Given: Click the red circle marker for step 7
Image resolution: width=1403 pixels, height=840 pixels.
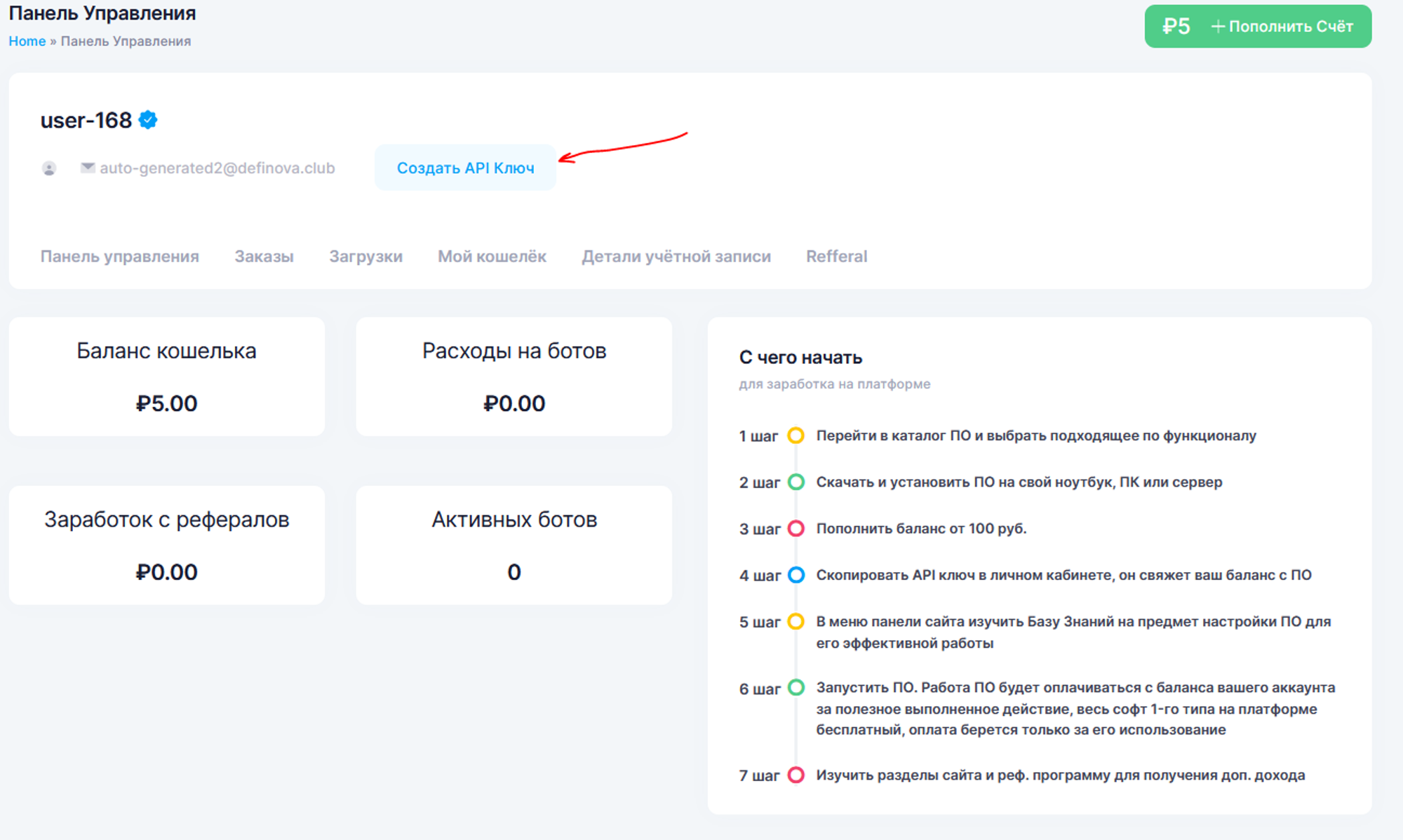Looking at the screenshot, I should click(x=796, y=775).
